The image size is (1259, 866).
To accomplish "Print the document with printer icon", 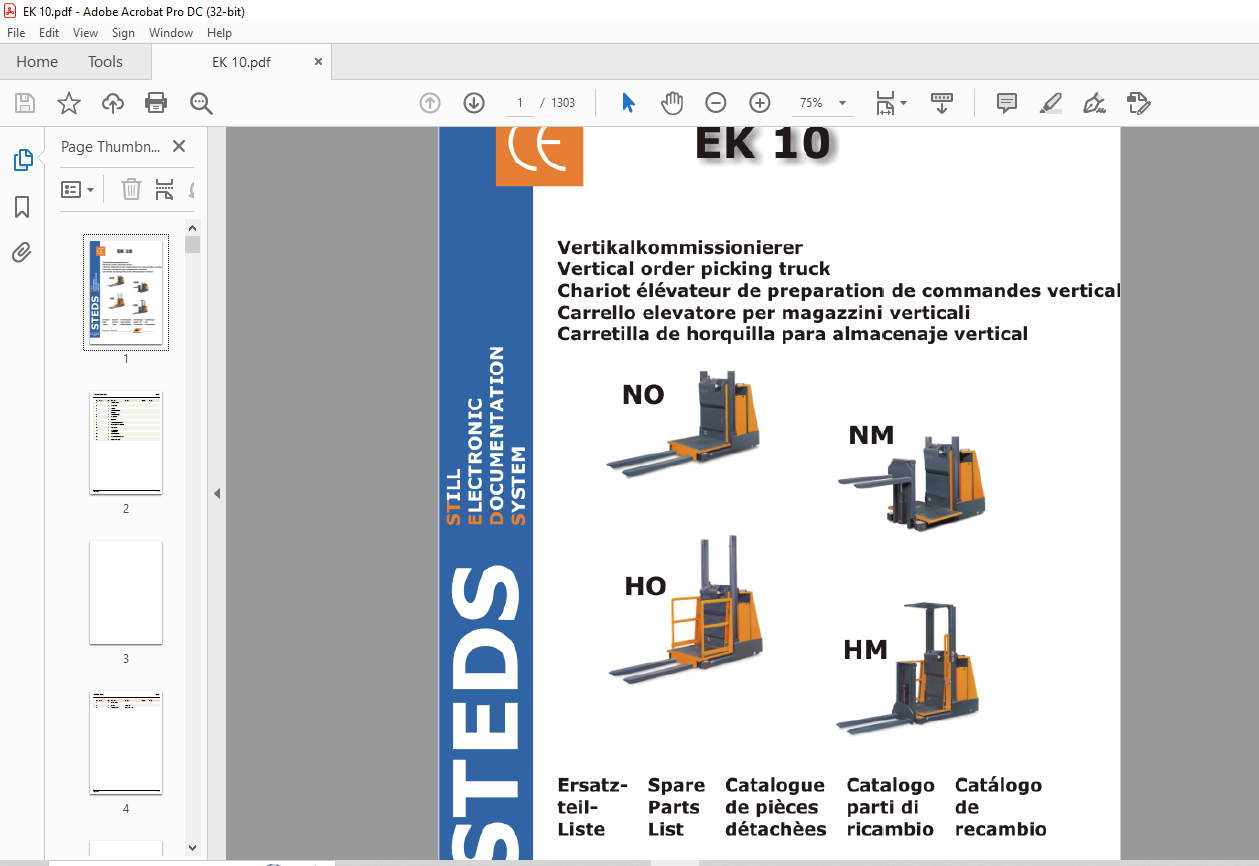I will 156,103.
